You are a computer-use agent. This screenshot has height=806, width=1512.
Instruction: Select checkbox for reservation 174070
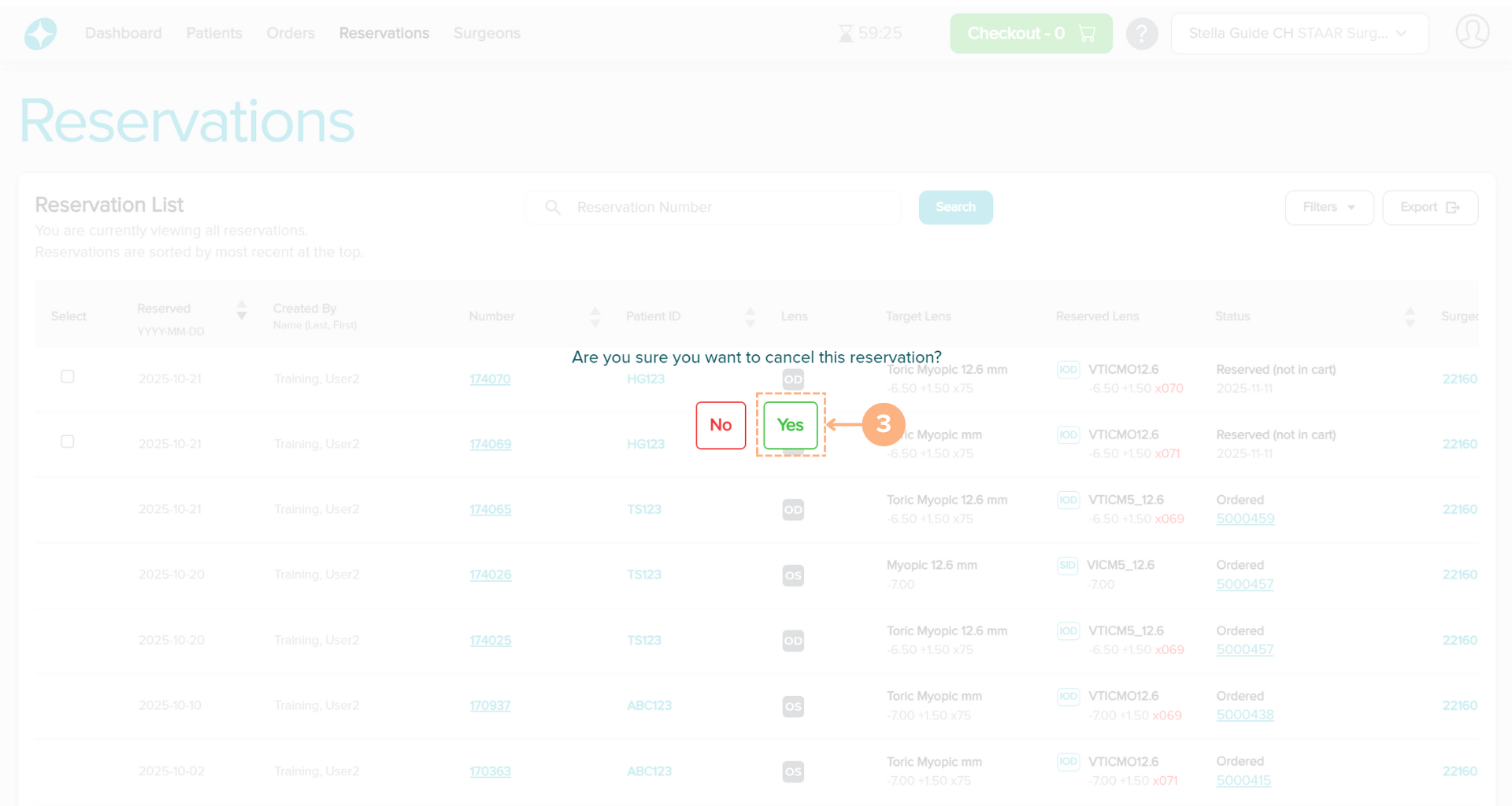point(68,377)
